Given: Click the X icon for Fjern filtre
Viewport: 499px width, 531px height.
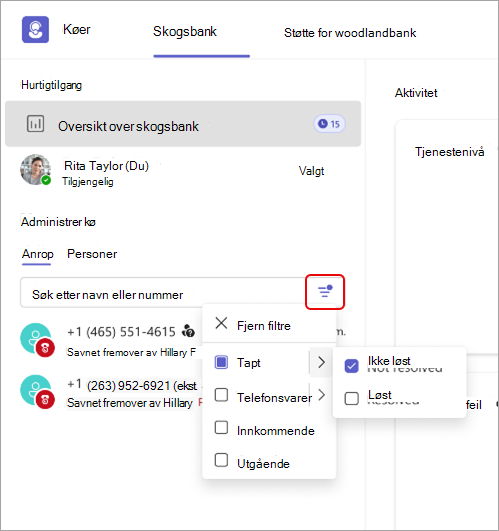Looking at the screenshot, I should tap(221, 323).
